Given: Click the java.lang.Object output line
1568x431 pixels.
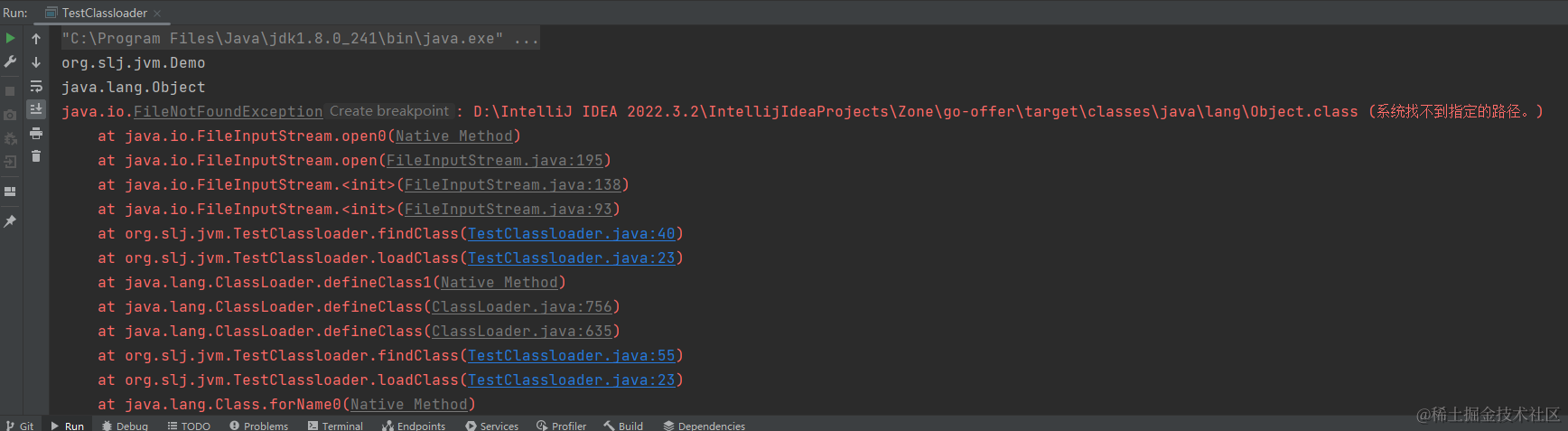Looking at the screenshot, I should pos(133,88).
